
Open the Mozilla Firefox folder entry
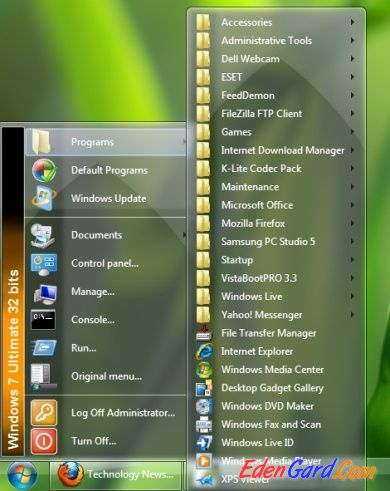point(276,223)
